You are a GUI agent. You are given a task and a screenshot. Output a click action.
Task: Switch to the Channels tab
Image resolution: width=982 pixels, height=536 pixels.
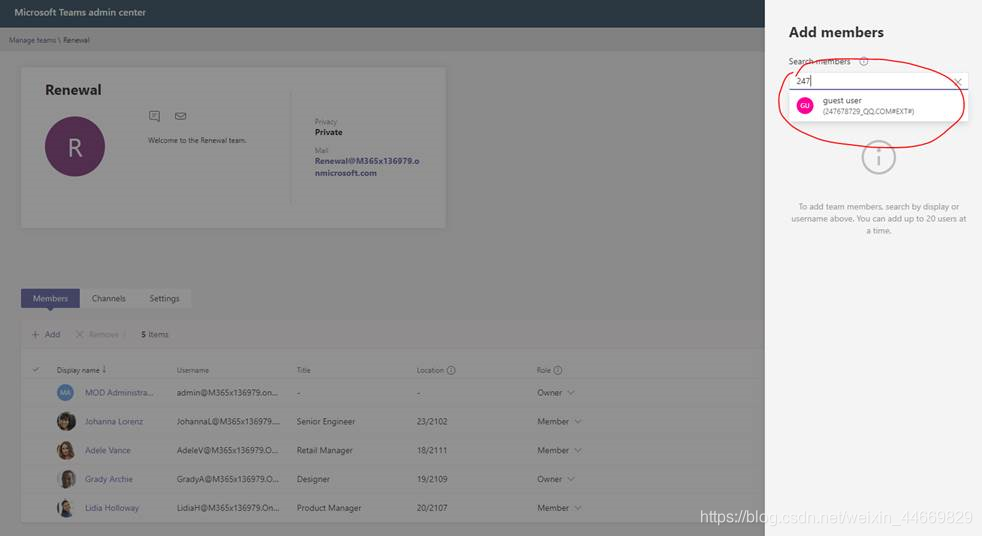108,298
